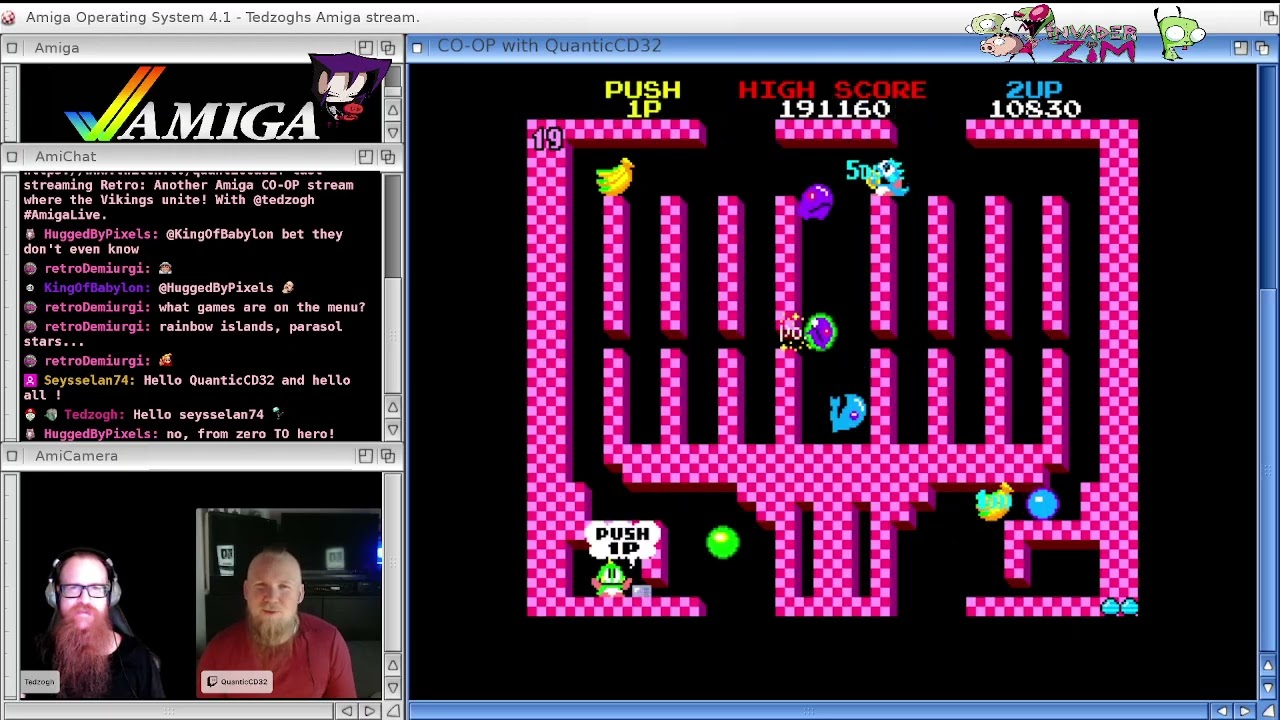
Task: Click the AmiCamera scroll right arrow
Action: pyautogui.click(x=369, y=711)
